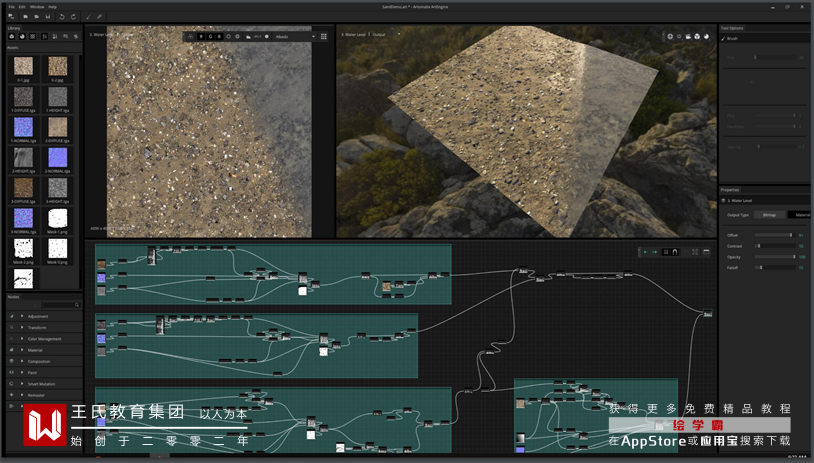The image size is (814, 463).
Task: Open the Edit menu
Action: click(x=22, y=7)
